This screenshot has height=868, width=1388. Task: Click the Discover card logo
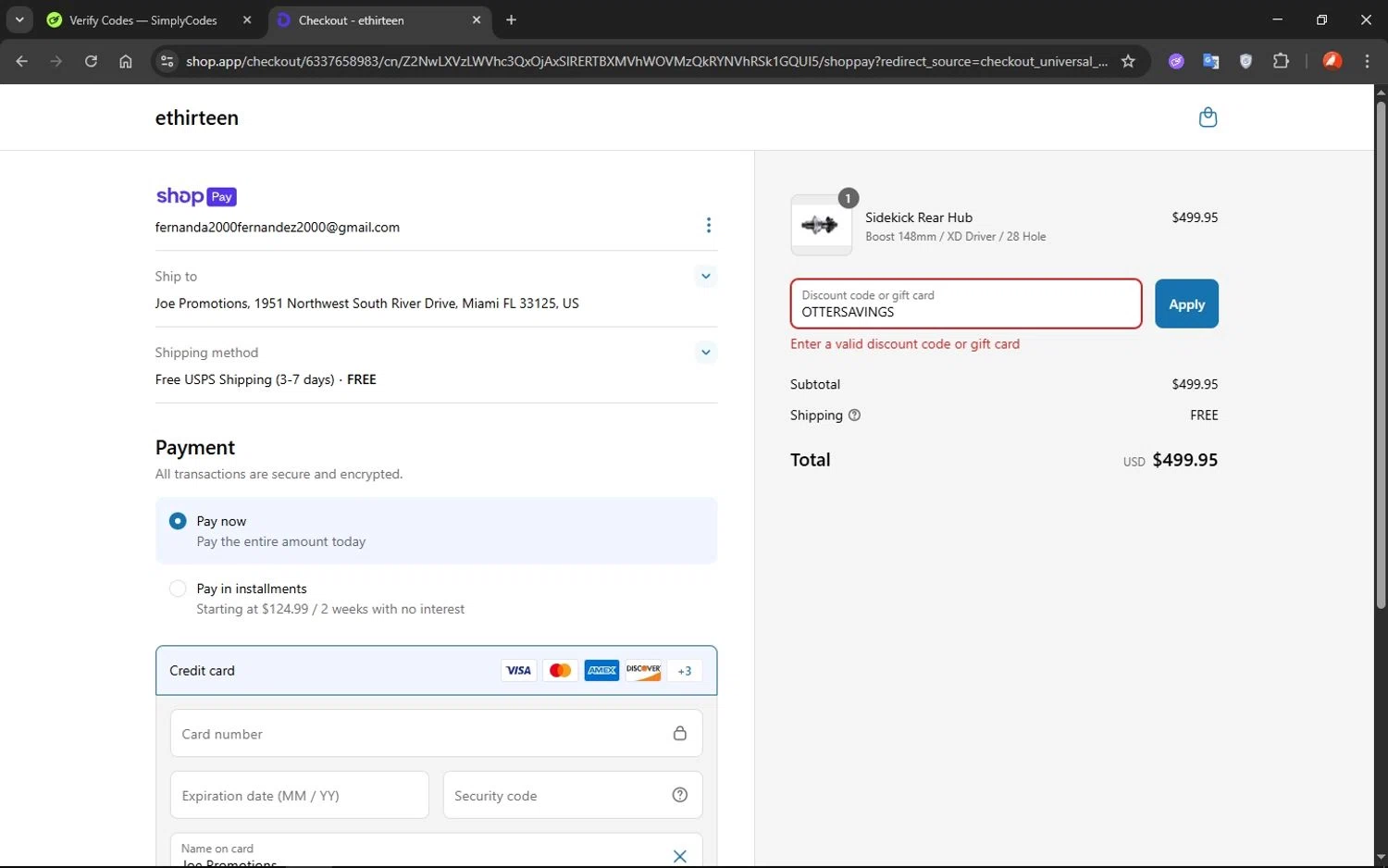(x=643, y=671)
